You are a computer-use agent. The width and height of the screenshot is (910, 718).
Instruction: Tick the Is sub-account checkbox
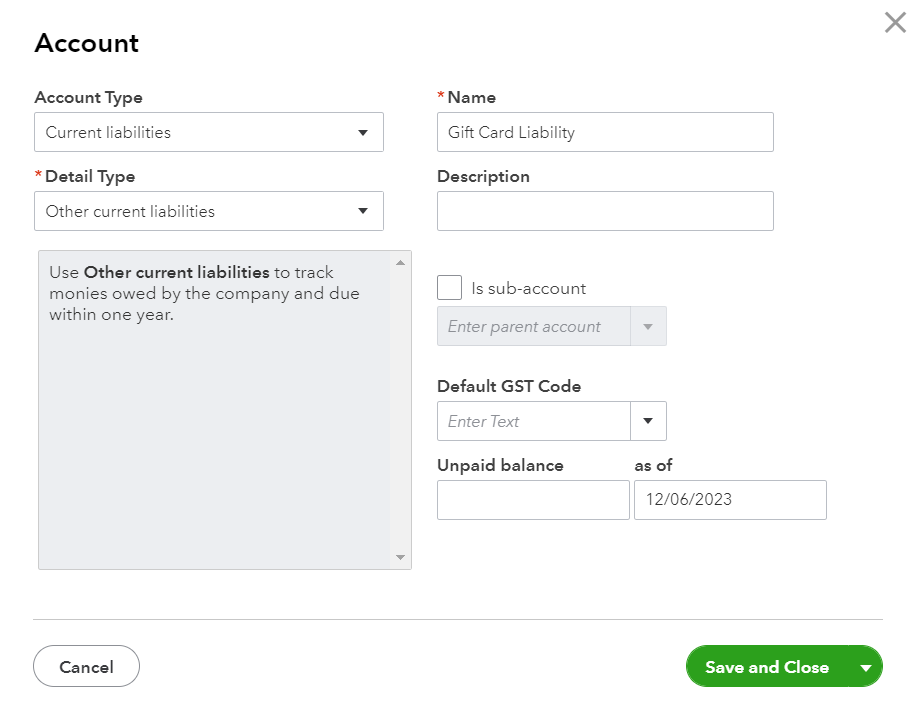(450, 288)
